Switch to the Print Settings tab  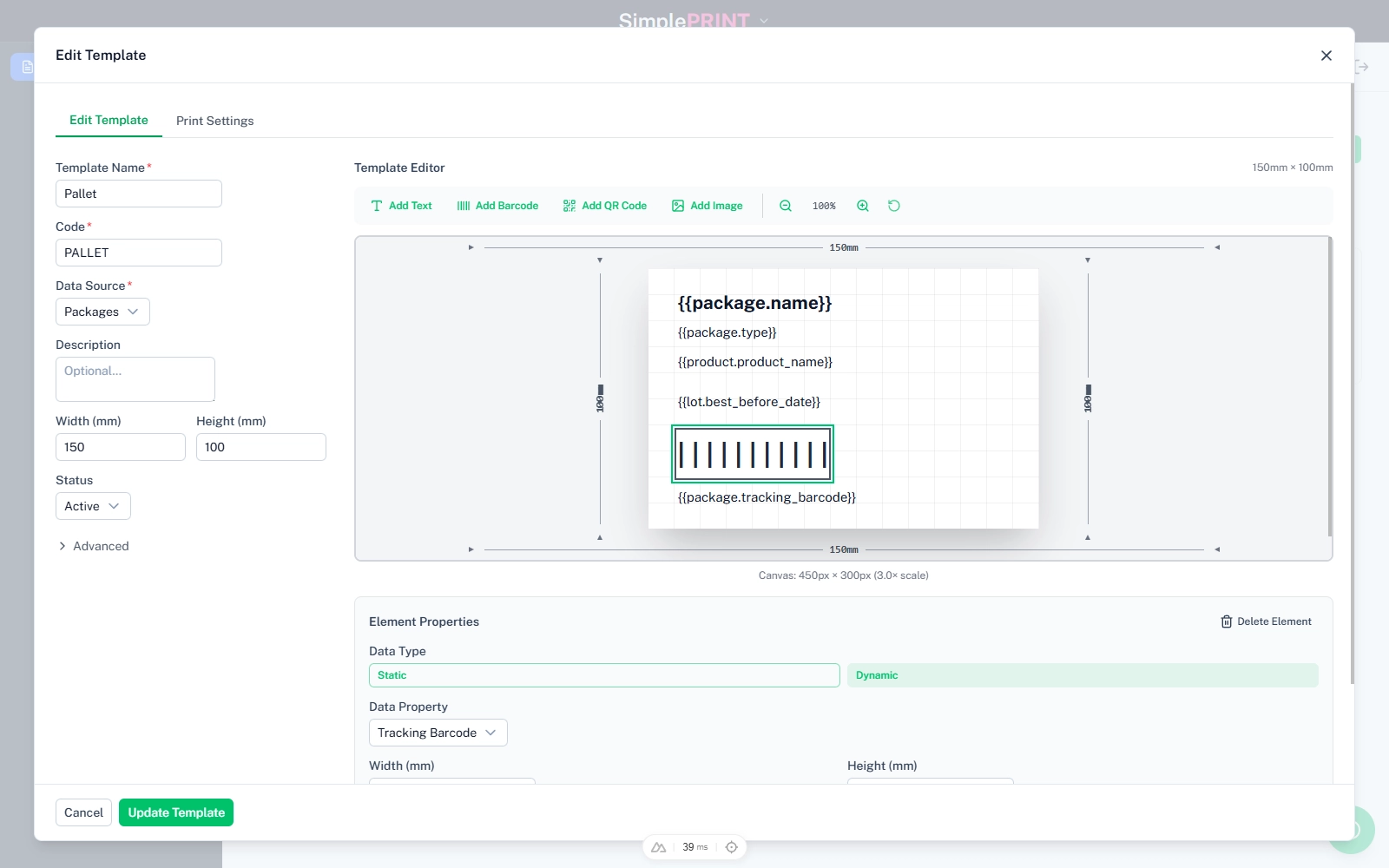click(x=214, y=121)
